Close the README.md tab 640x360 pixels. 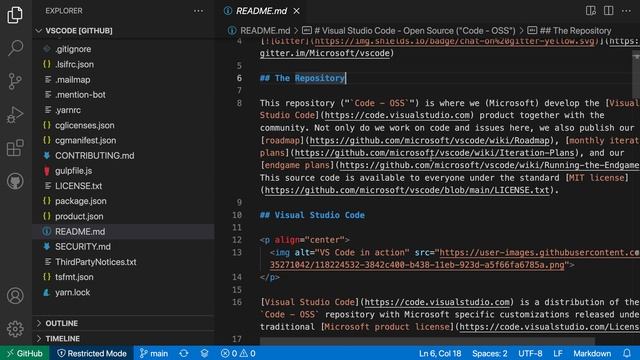[296, 11]
